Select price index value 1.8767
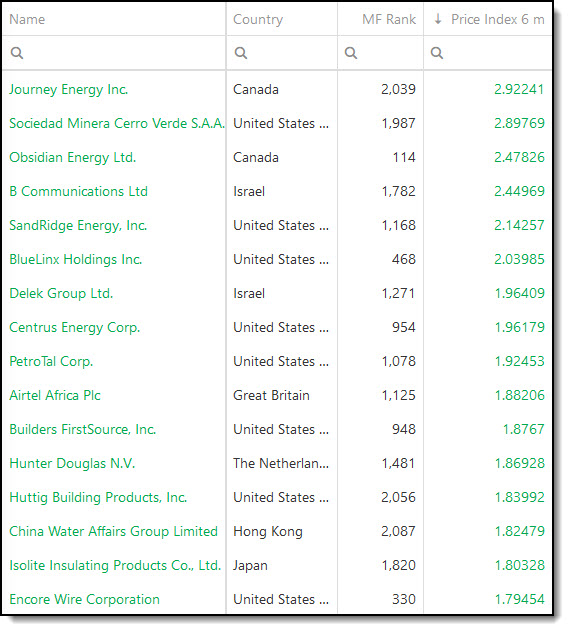Screen dimensions: 569x631 click(x=524, y=429)
